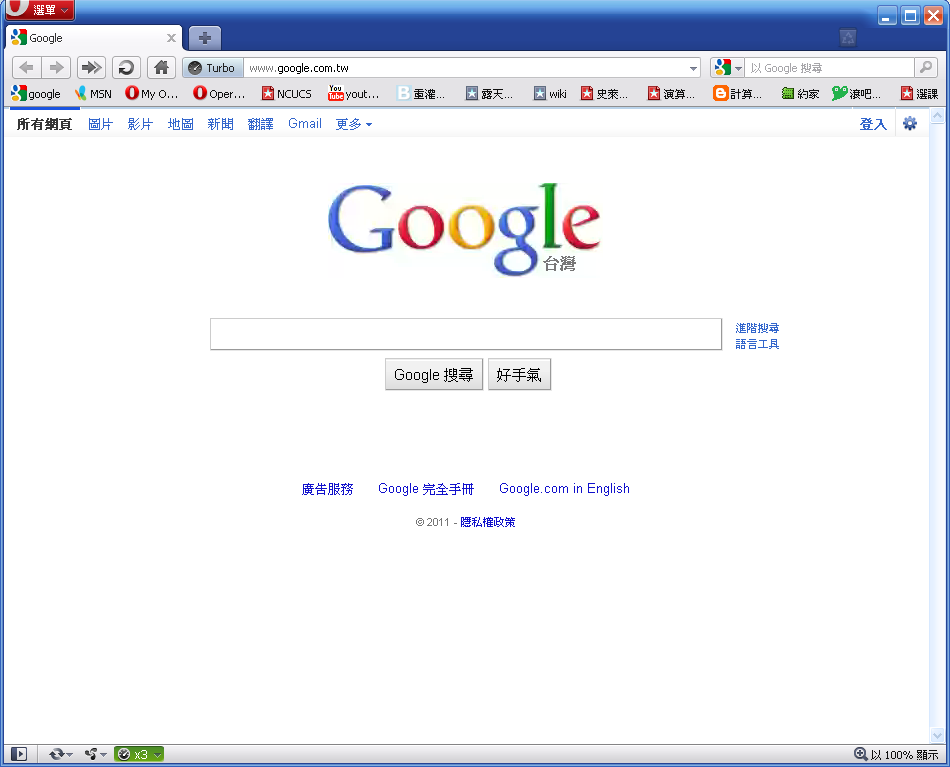Image resolution: width=950 pixels, height=767 pixels.
Task: Open the MSN bookmark
Action: coord(93,93)
